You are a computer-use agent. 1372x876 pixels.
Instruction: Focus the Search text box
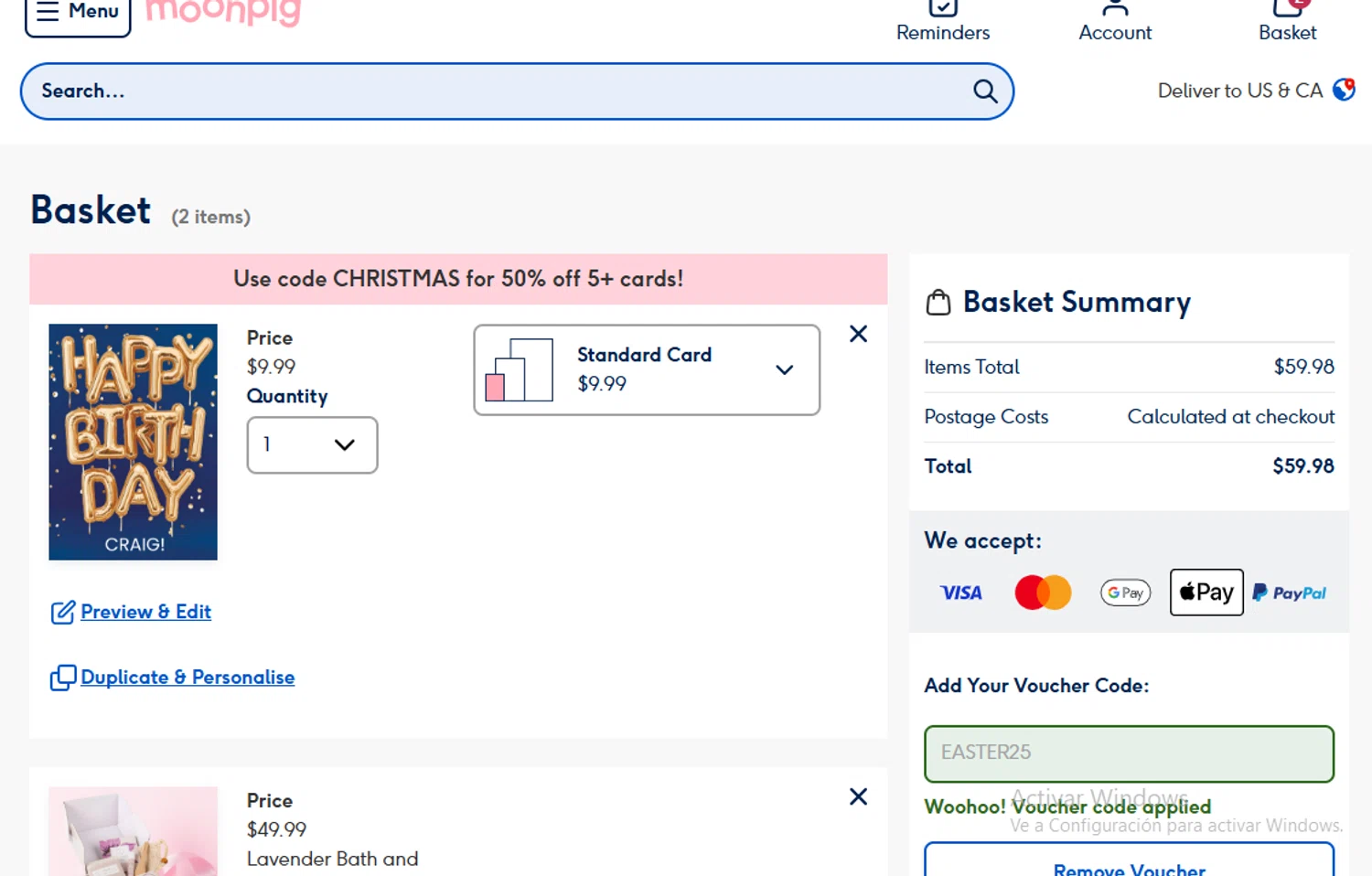[494, 91]
